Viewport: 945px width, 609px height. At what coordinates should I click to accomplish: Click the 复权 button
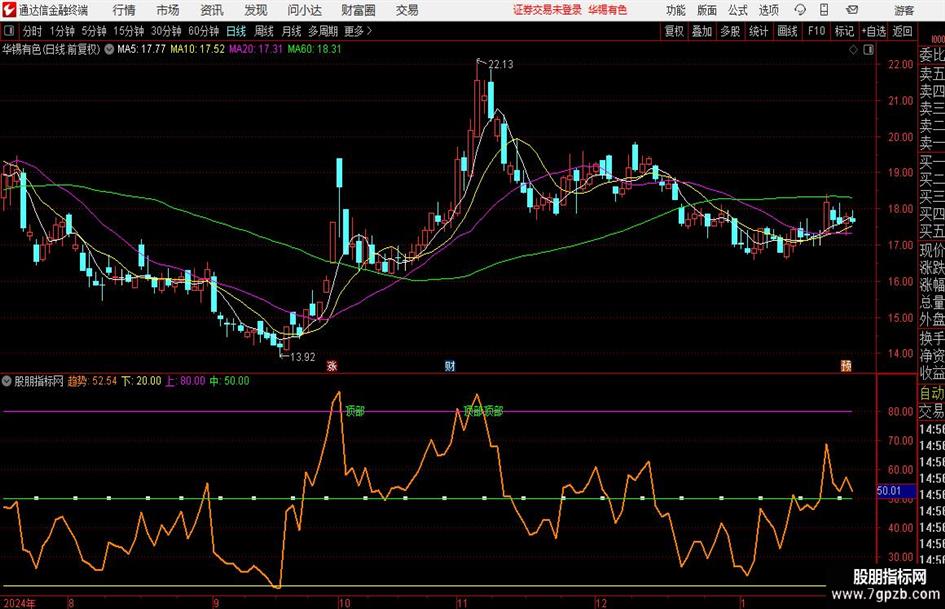(674, 31)
